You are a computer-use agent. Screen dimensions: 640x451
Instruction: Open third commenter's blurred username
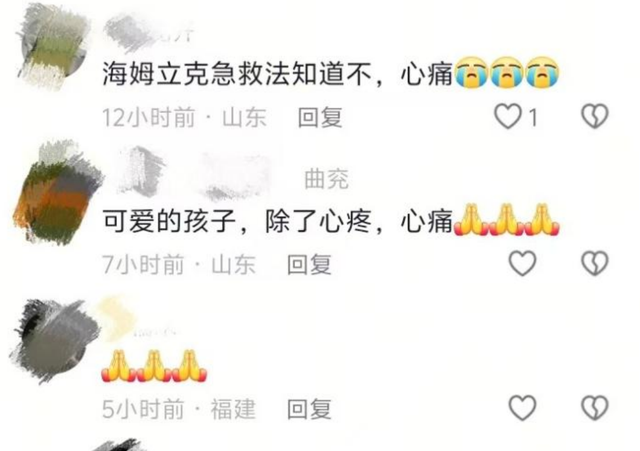pos(137,320)
